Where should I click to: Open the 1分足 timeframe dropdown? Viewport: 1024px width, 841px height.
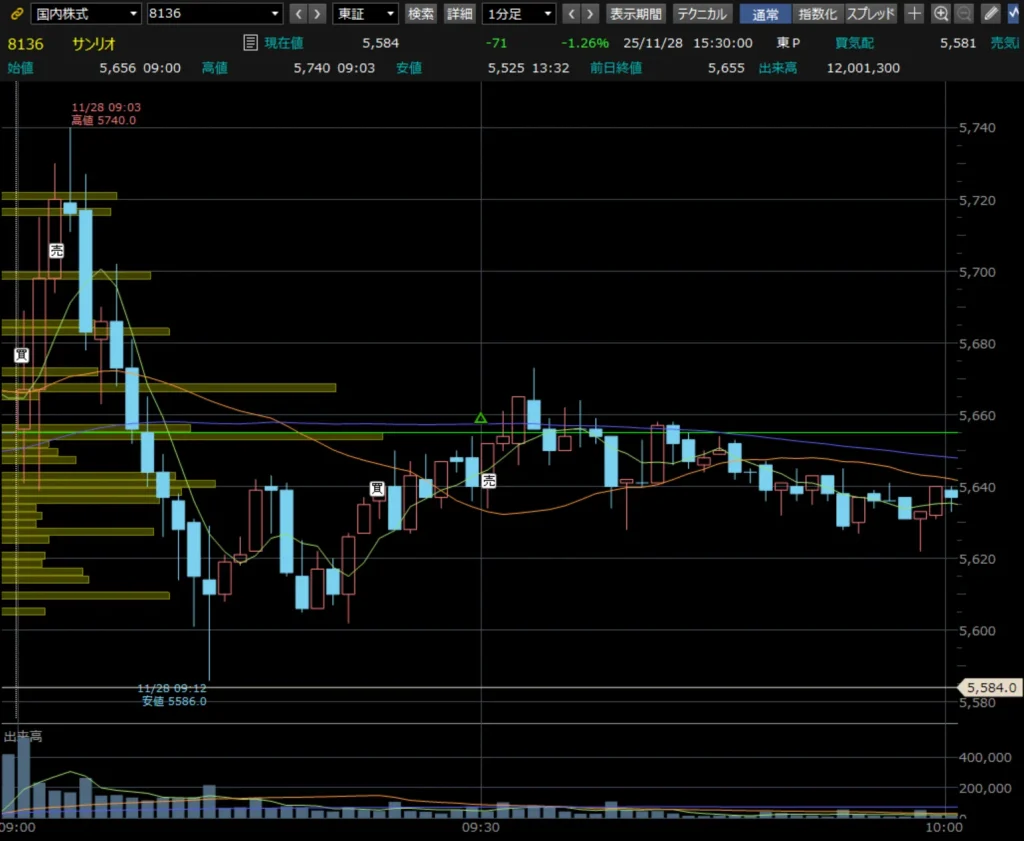519,14
